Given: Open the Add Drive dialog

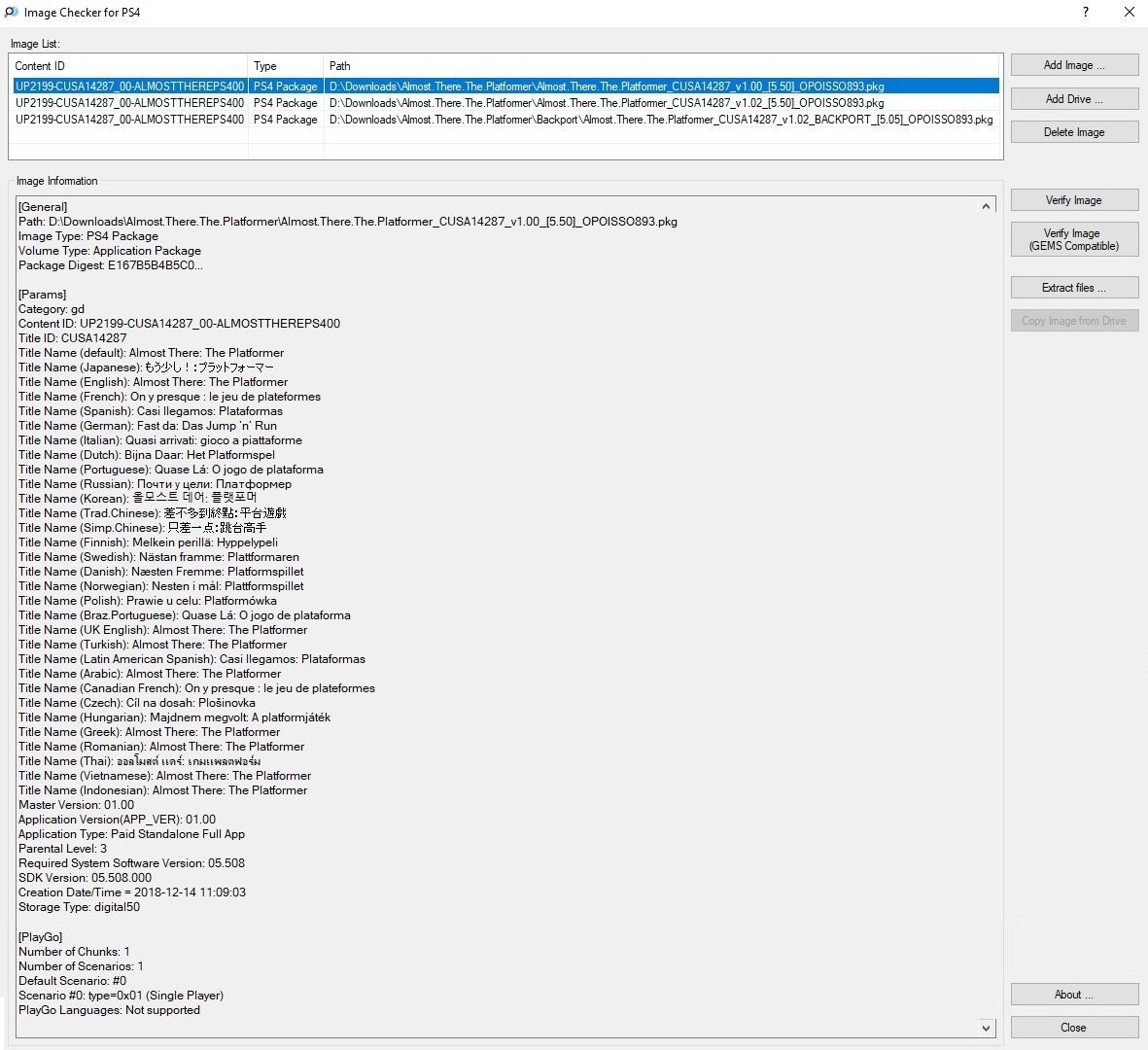Looking at the screenshot, I should [1074, 99].
